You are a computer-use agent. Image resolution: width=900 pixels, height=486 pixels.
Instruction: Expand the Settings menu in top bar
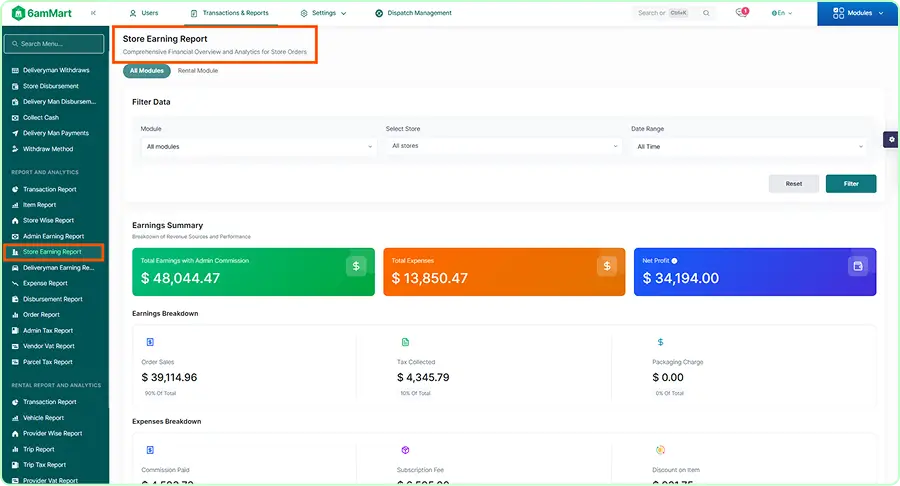pyautogui.click(x=324, y=13)
